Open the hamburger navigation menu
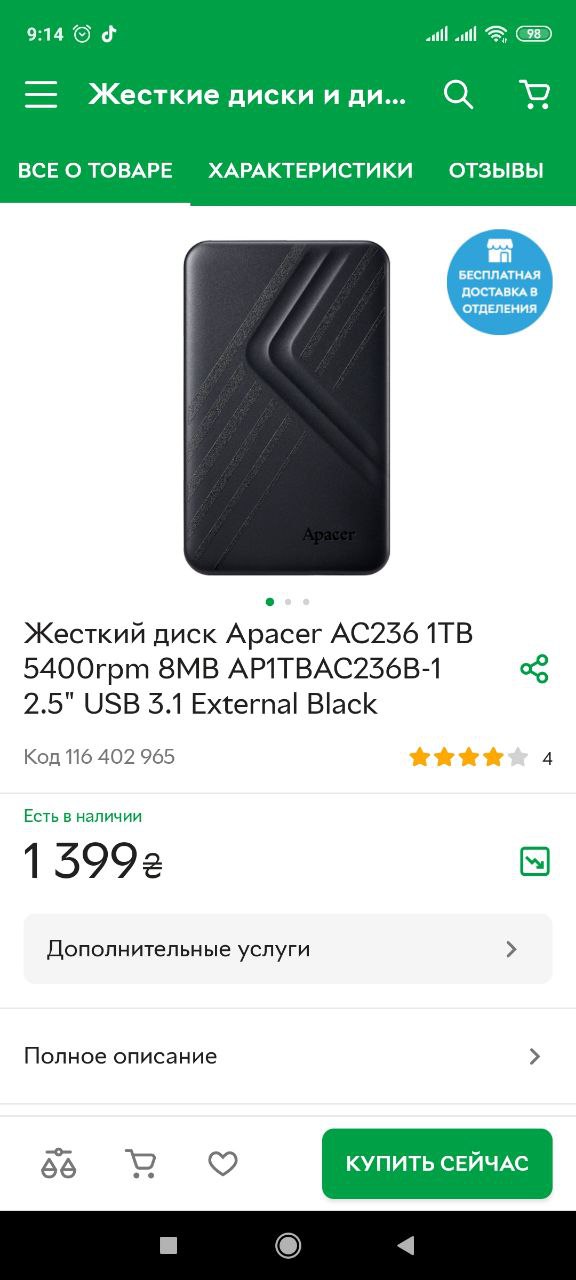Image resolution: width=576 pixels, height=1280 pixels. coord(41,95)
